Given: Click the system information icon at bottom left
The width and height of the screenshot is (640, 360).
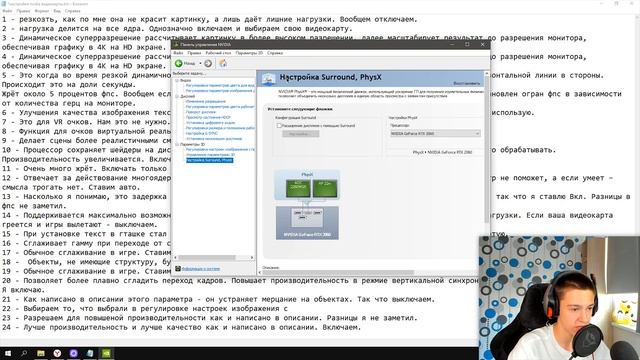Looking at the screenshot, I should point(178,269).
